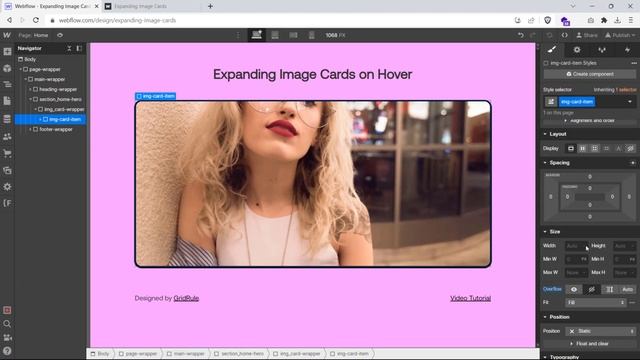
Task: Open the site Settings gear in sidebar
Action: click(7, 187)
